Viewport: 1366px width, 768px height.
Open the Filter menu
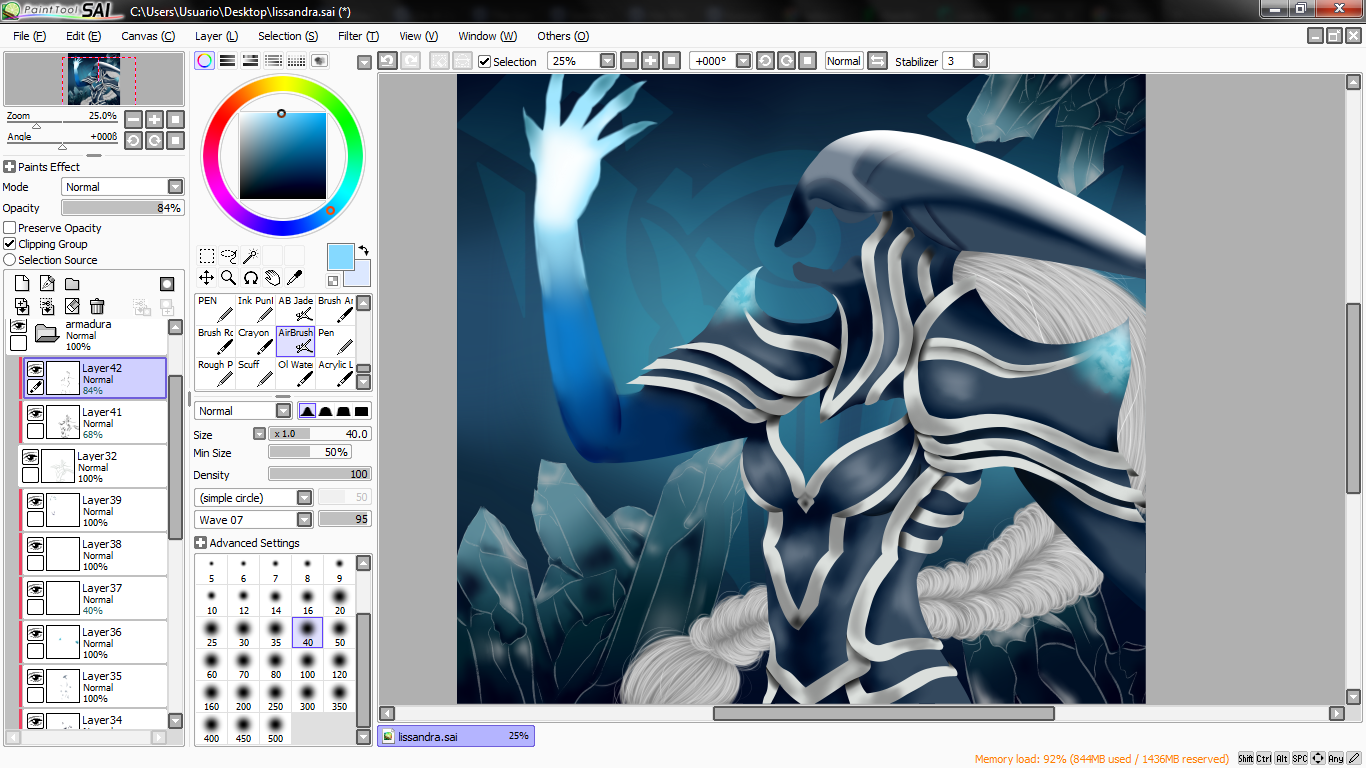click(358, 36)
